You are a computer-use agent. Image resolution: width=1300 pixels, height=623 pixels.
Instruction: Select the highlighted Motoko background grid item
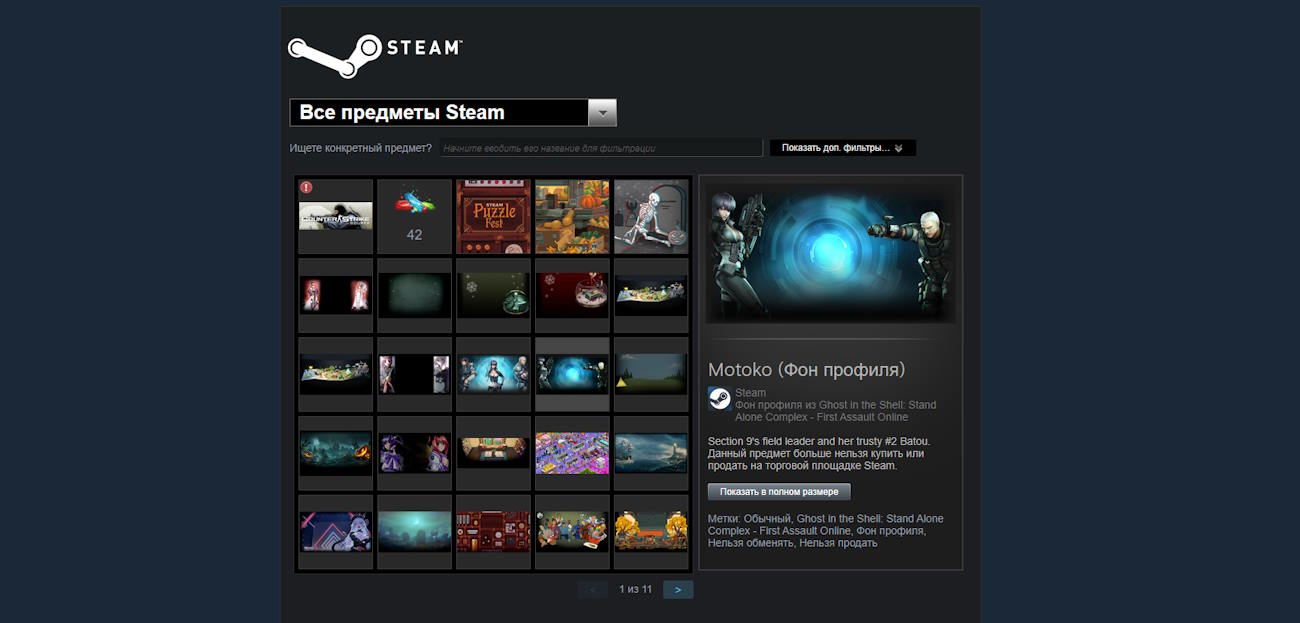pos(573,374)
